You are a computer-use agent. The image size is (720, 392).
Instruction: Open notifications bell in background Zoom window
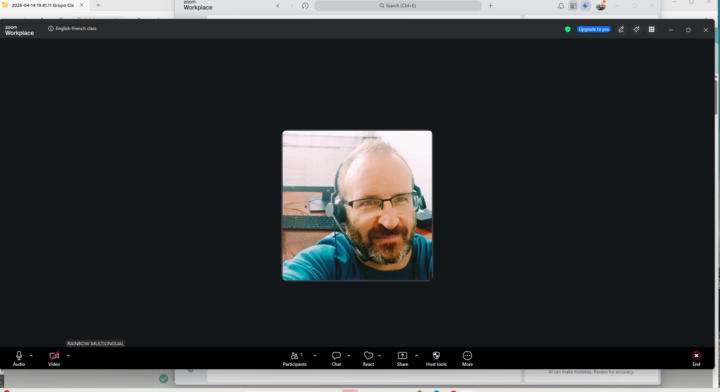tap(561, 6)
